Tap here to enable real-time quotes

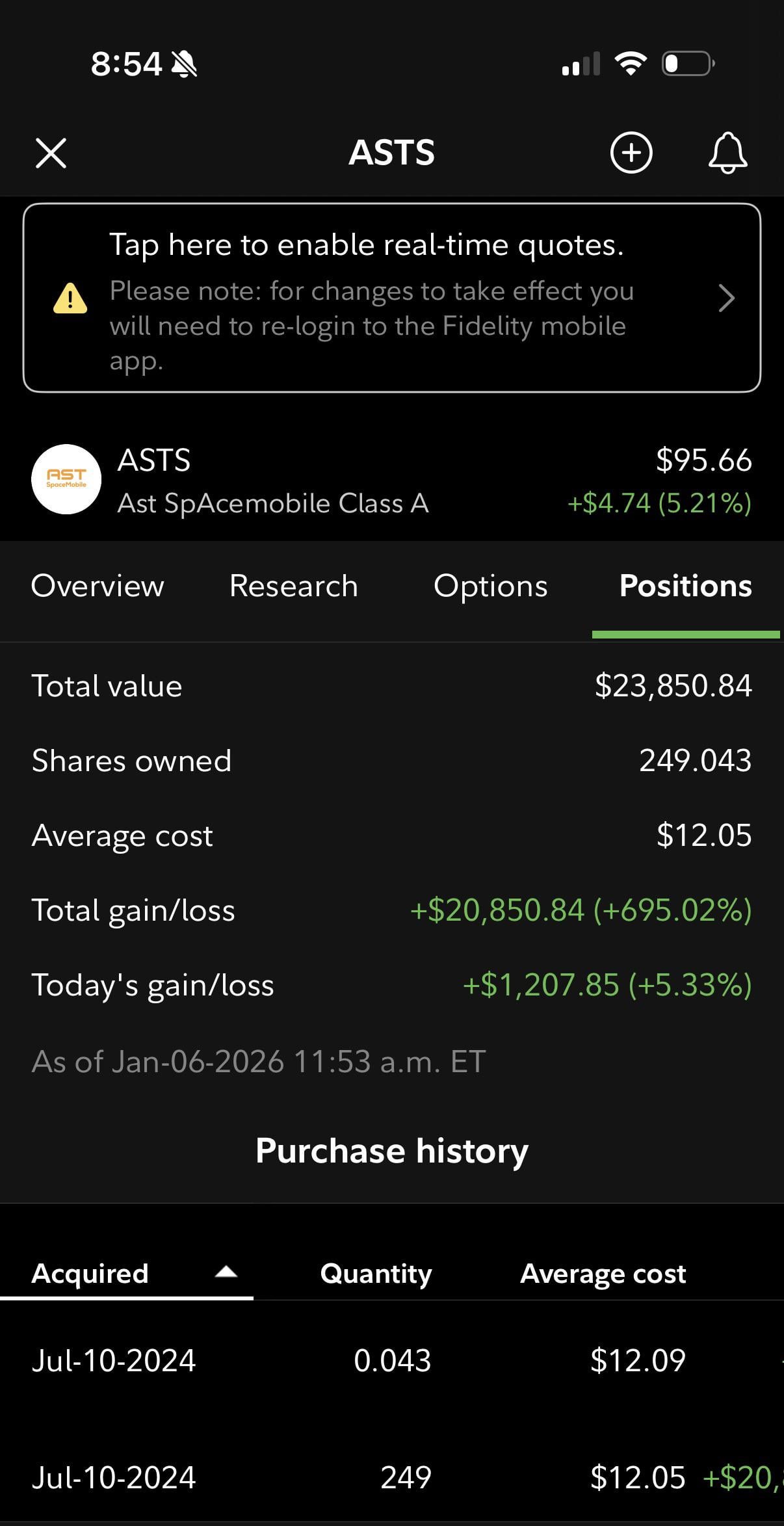(x=367, y=246)
